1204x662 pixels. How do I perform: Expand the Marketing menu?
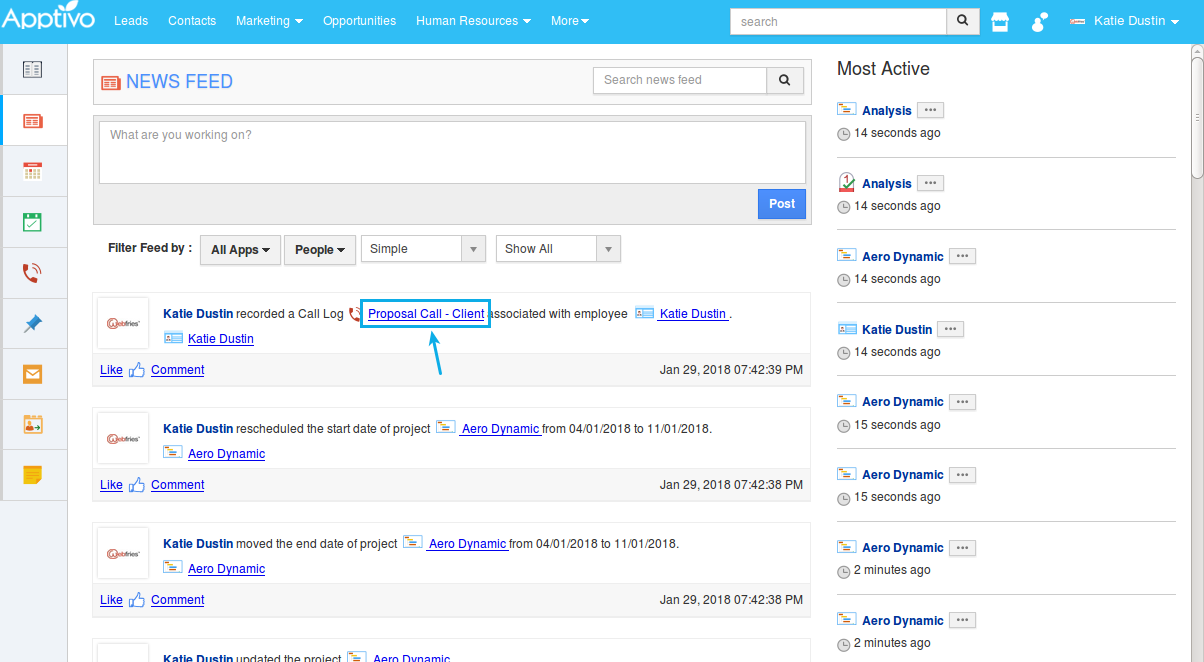click(269, 21)
